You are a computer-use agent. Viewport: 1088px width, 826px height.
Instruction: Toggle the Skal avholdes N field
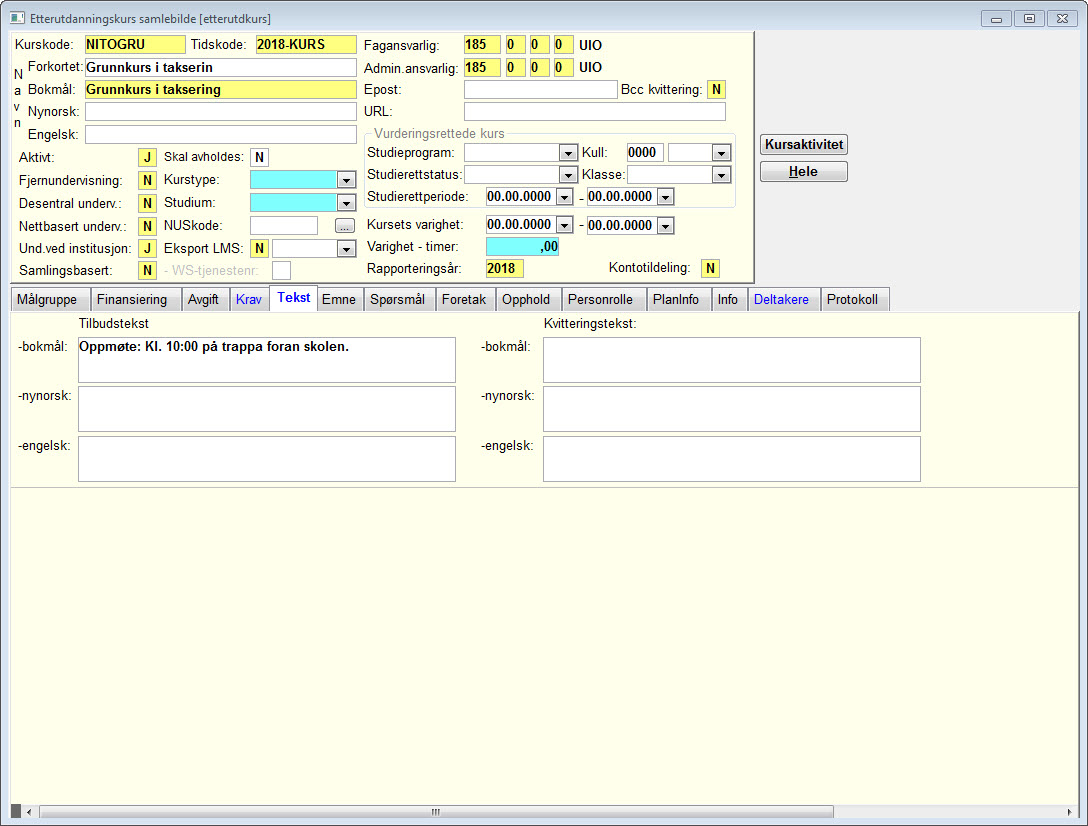pos(260,158)
